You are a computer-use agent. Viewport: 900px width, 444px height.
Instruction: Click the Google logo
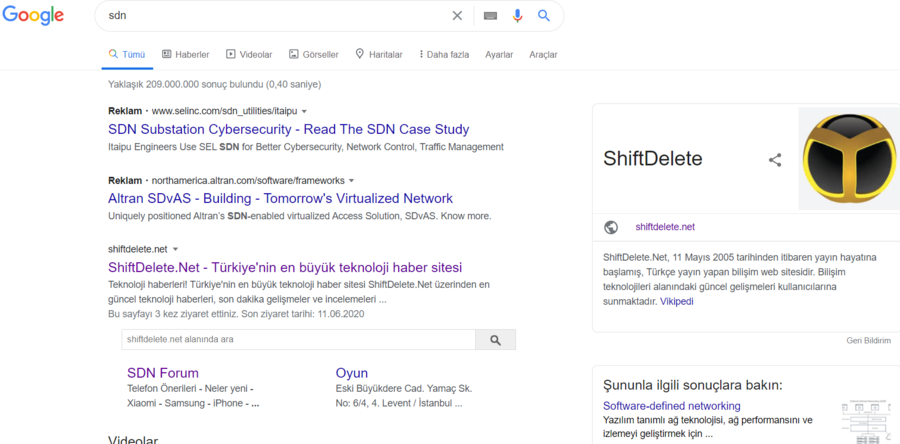[33, 16]
